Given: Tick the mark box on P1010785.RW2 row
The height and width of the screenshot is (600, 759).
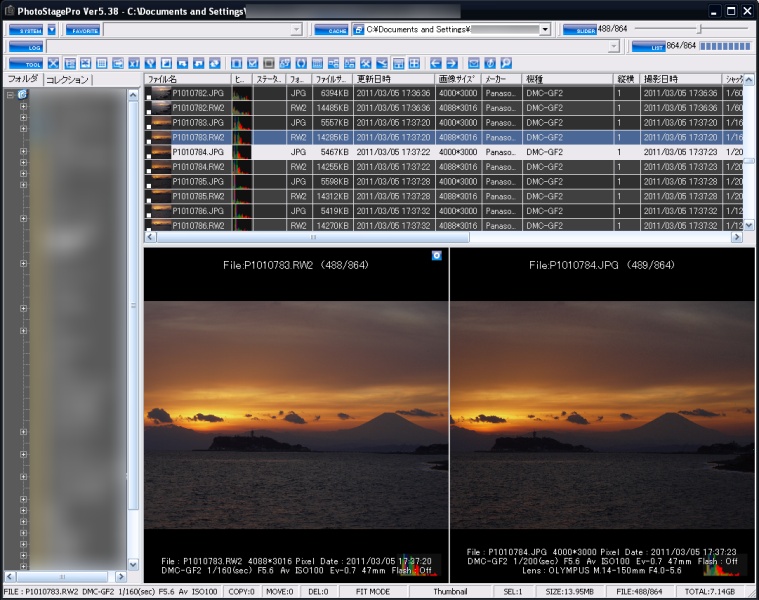Looking at the screenshot, I should click(x=149, y=200).
